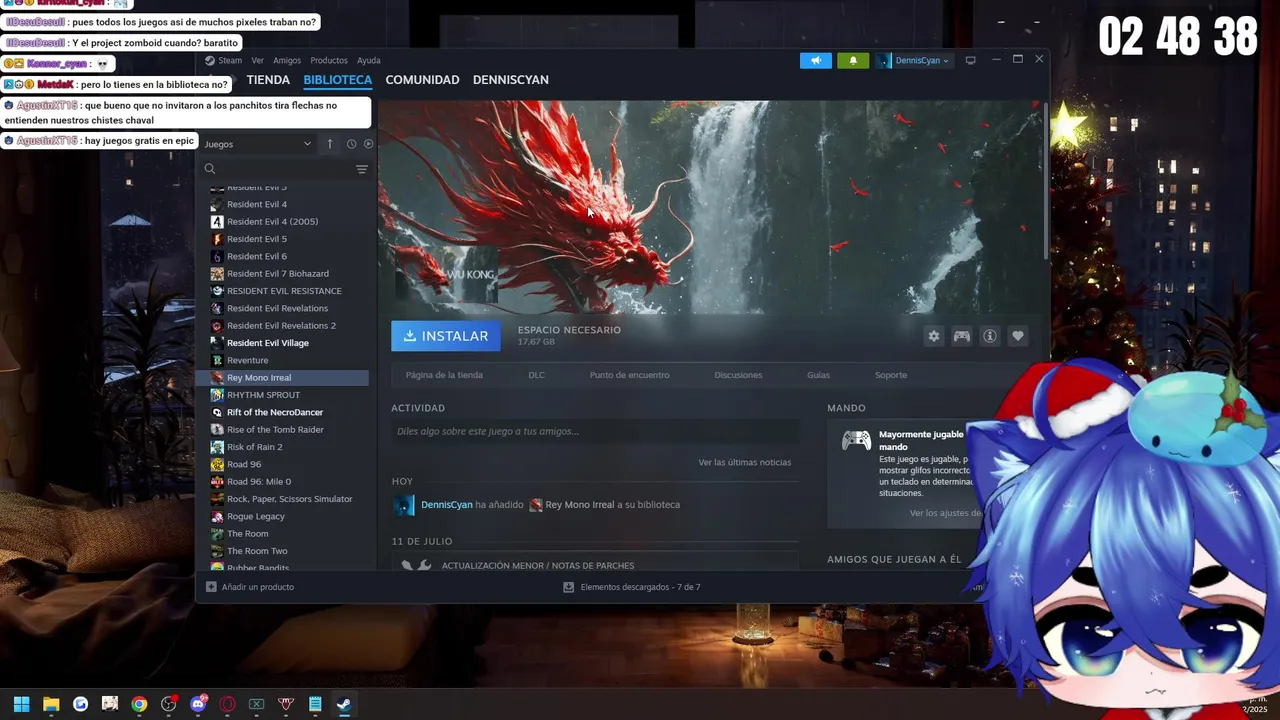Image resolution: width=1280 pixels, height=720 pixels.
Task: Open the Amigos menu
Action: 287,61
